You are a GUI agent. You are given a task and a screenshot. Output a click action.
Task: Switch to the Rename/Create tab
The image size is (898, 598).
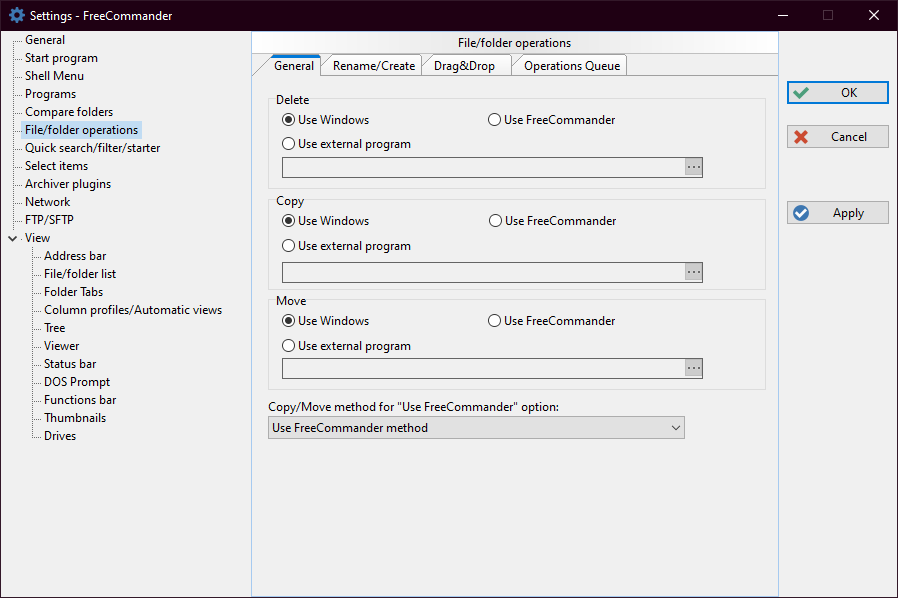tap(373, 66)
